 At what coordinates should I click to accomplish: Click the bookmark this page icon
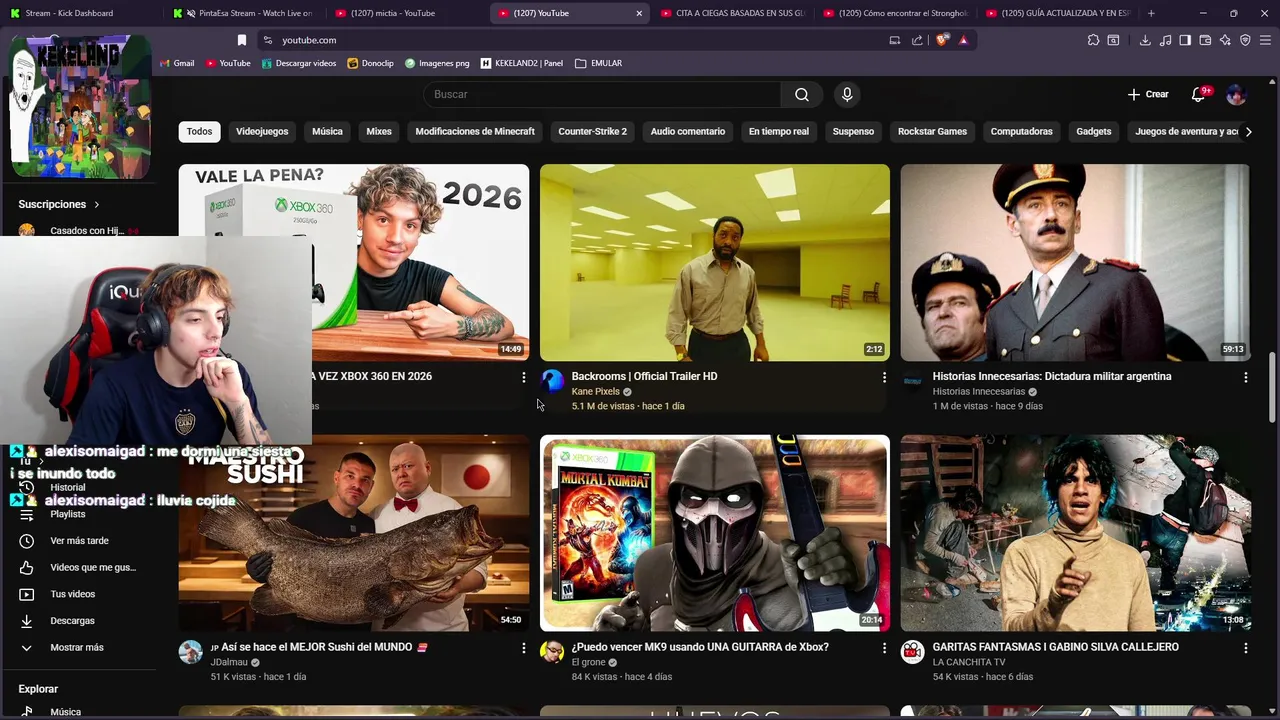pyautogui.click(x=241, y=40)
